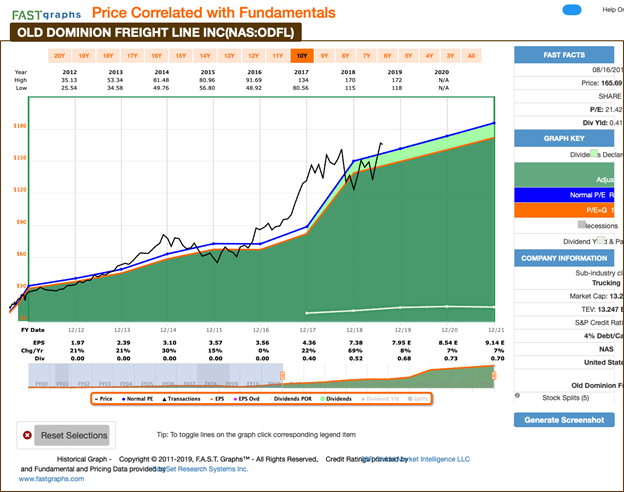
Task: Click the dark green Adjusted earnings swatch
Action: click(x=564, y=175)
